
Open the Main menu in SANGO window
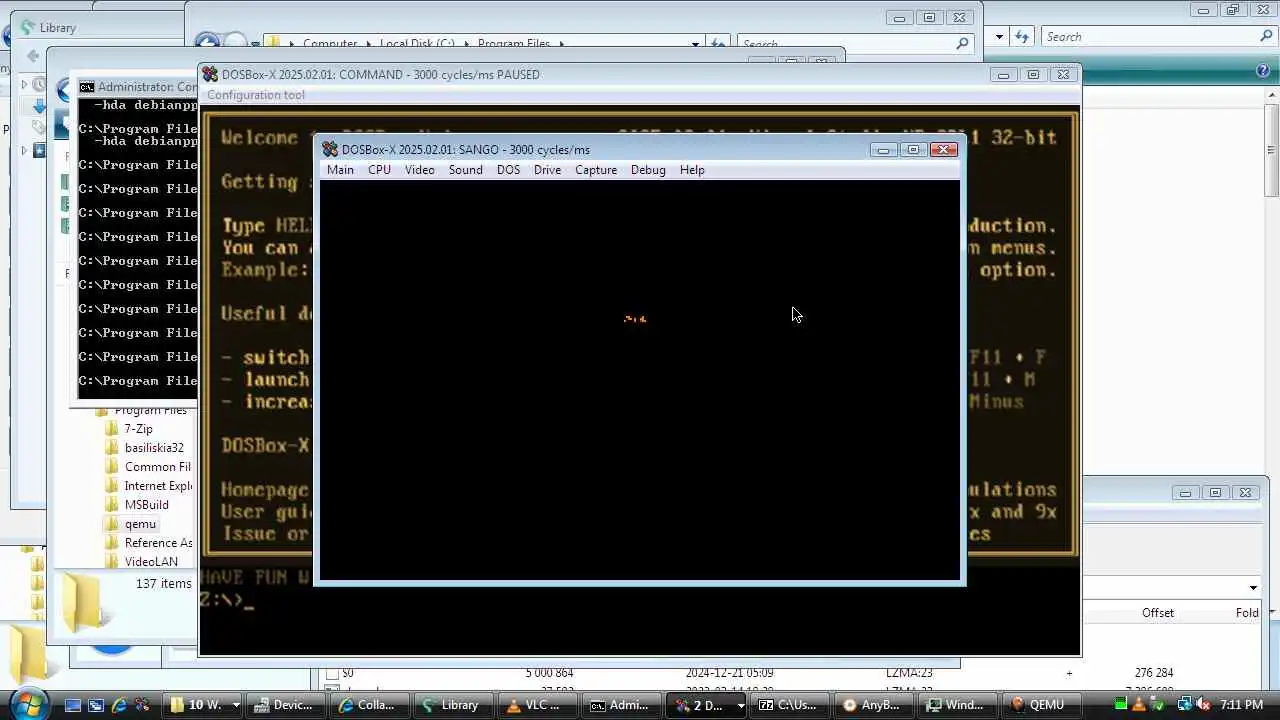point(340,170)
